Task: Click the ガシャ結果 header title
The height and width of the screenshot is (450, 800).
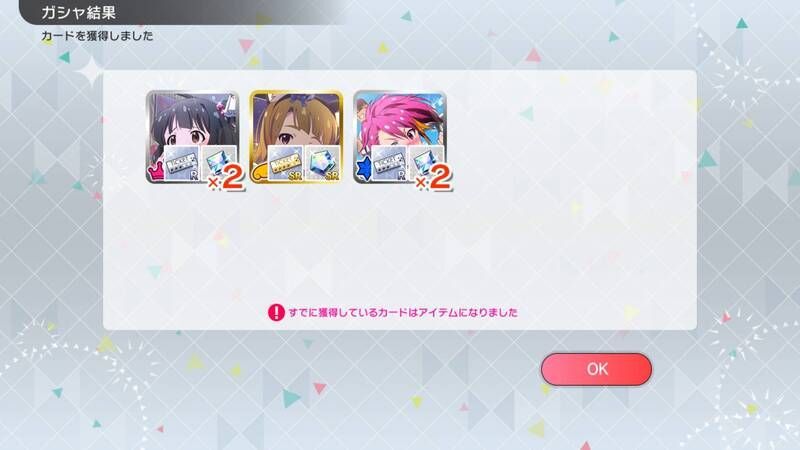Action: [x=79, y=12]
